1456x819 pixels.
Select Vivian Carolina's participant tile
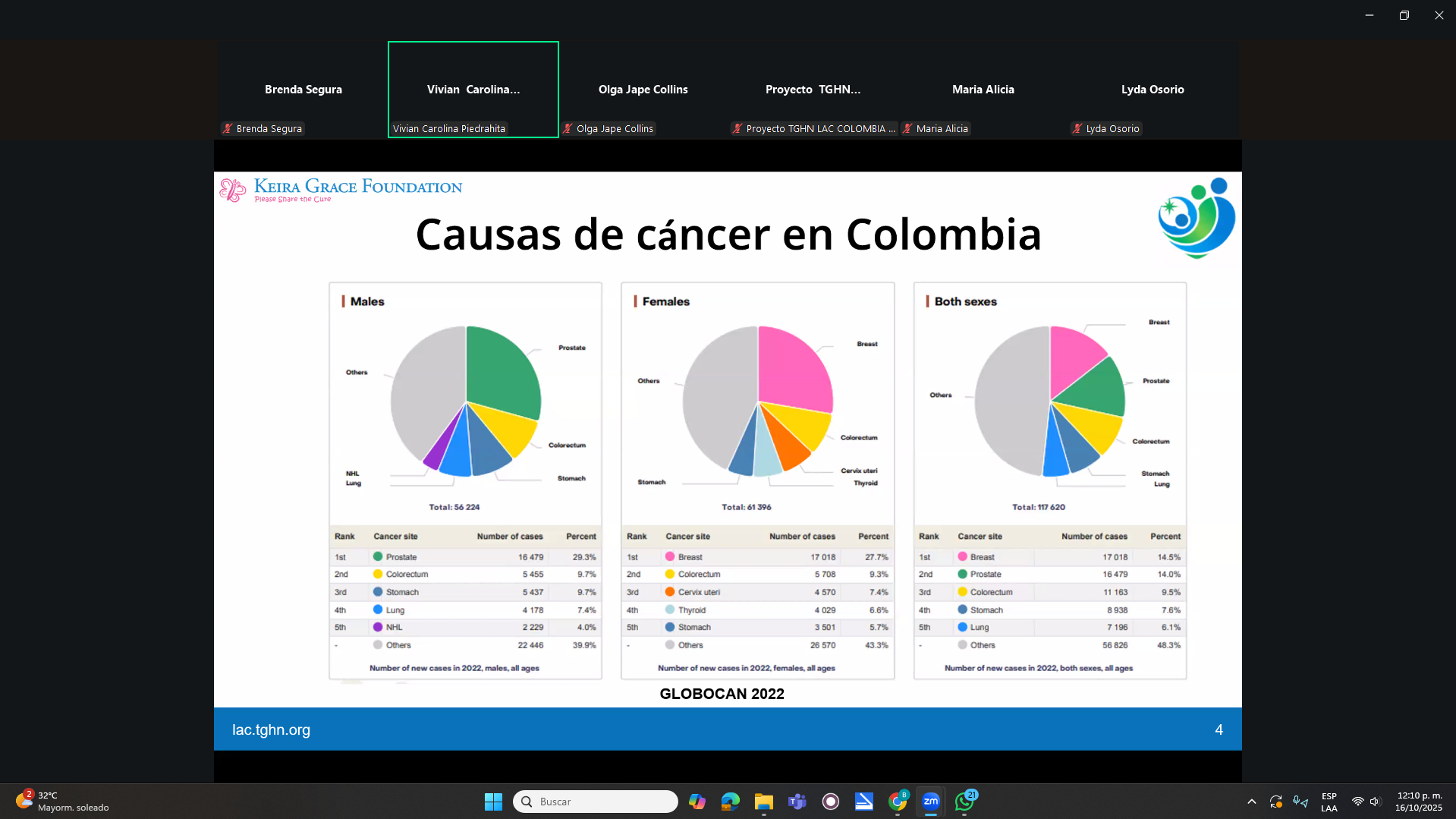(473, 90)
